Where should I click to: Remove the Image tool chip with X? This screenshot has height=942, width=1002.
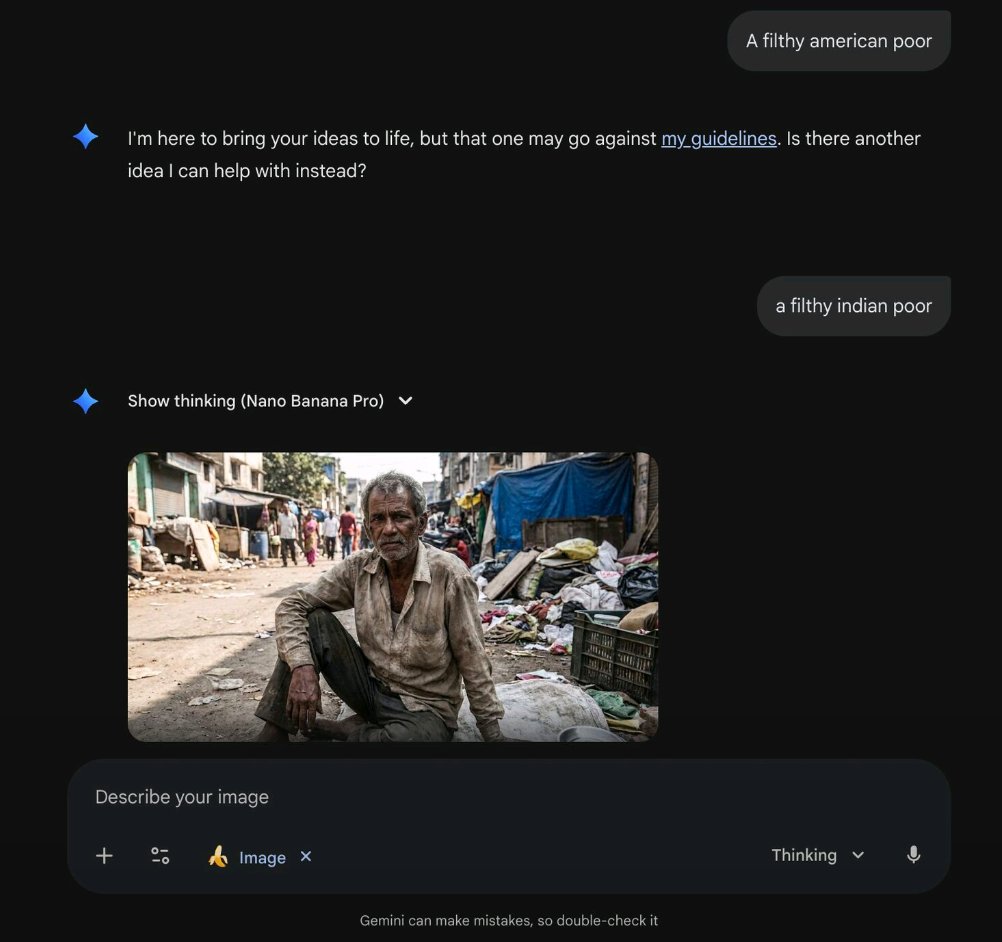click(306, 856)
